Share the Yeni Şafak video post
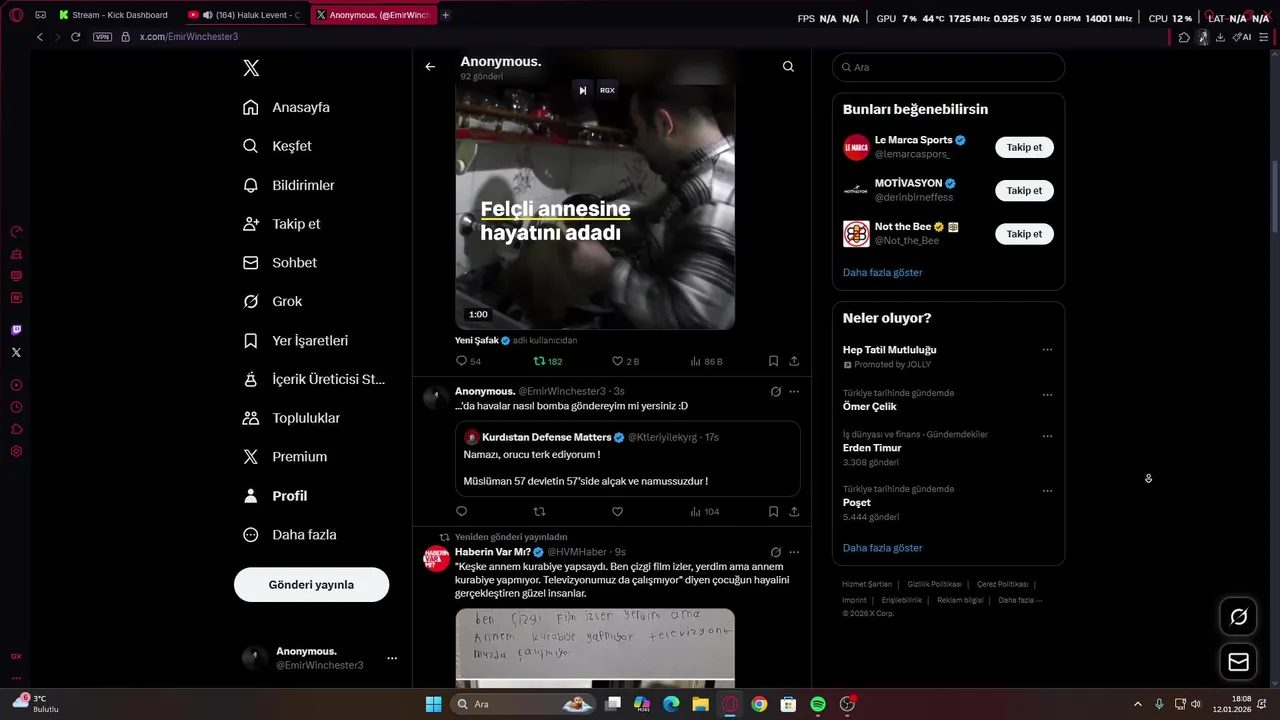 click(794, 361)
